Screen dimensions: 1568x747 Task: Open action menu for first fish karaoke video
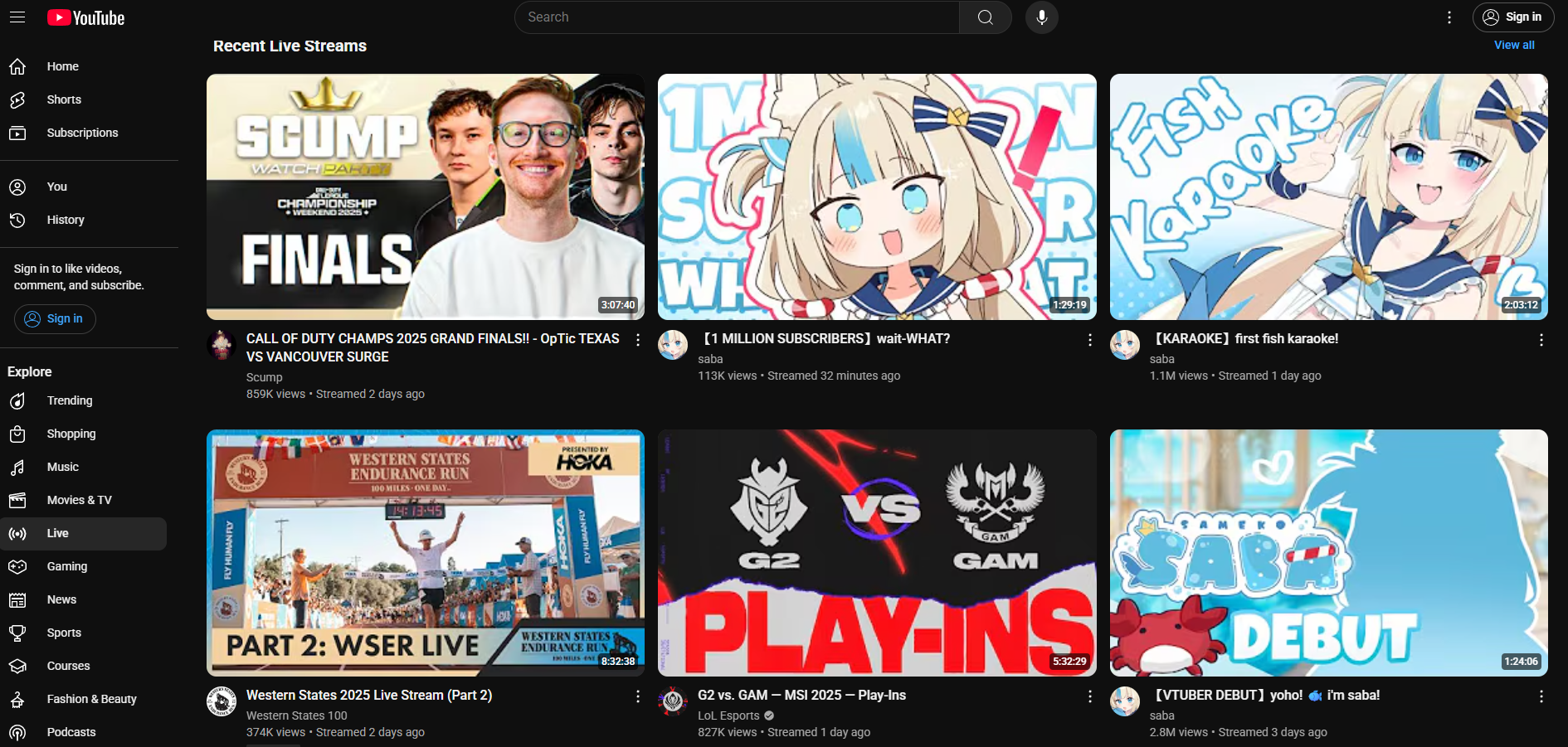tap(1541, 340)
